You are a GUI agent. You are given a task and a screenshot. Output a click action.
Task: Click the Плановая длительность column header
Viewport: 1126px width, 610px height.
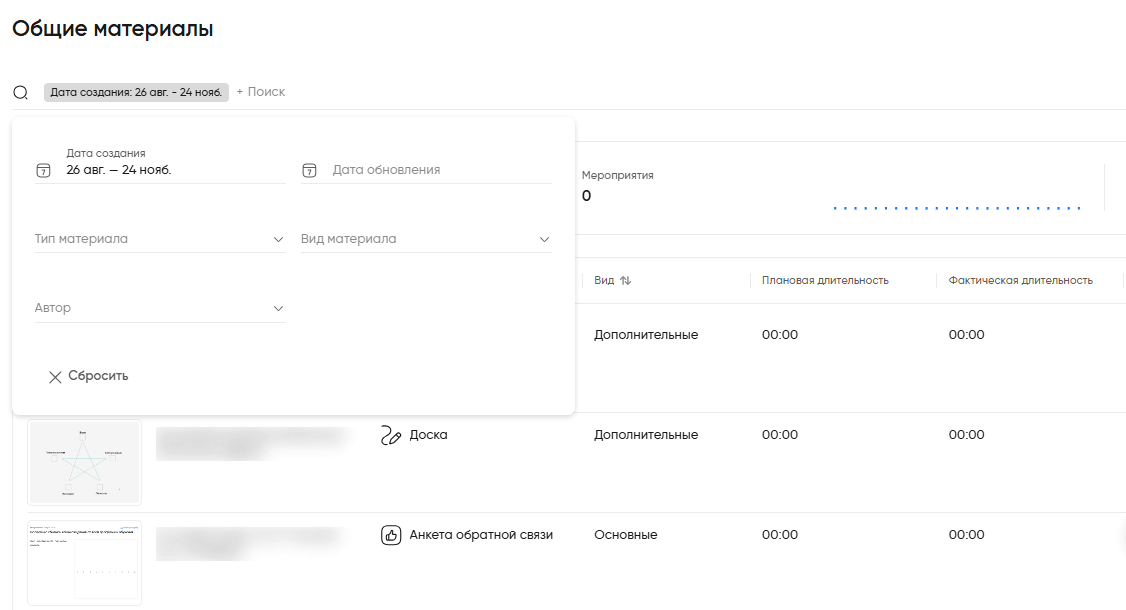coord(825,281)
